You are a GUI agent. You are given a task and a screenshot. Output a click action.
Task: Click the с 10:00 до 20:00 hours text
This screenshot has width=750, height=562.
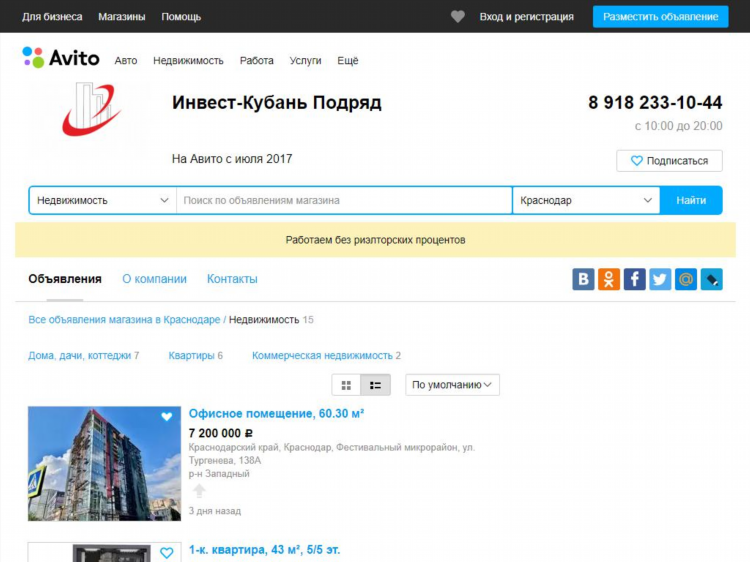[x=678, y=126]
